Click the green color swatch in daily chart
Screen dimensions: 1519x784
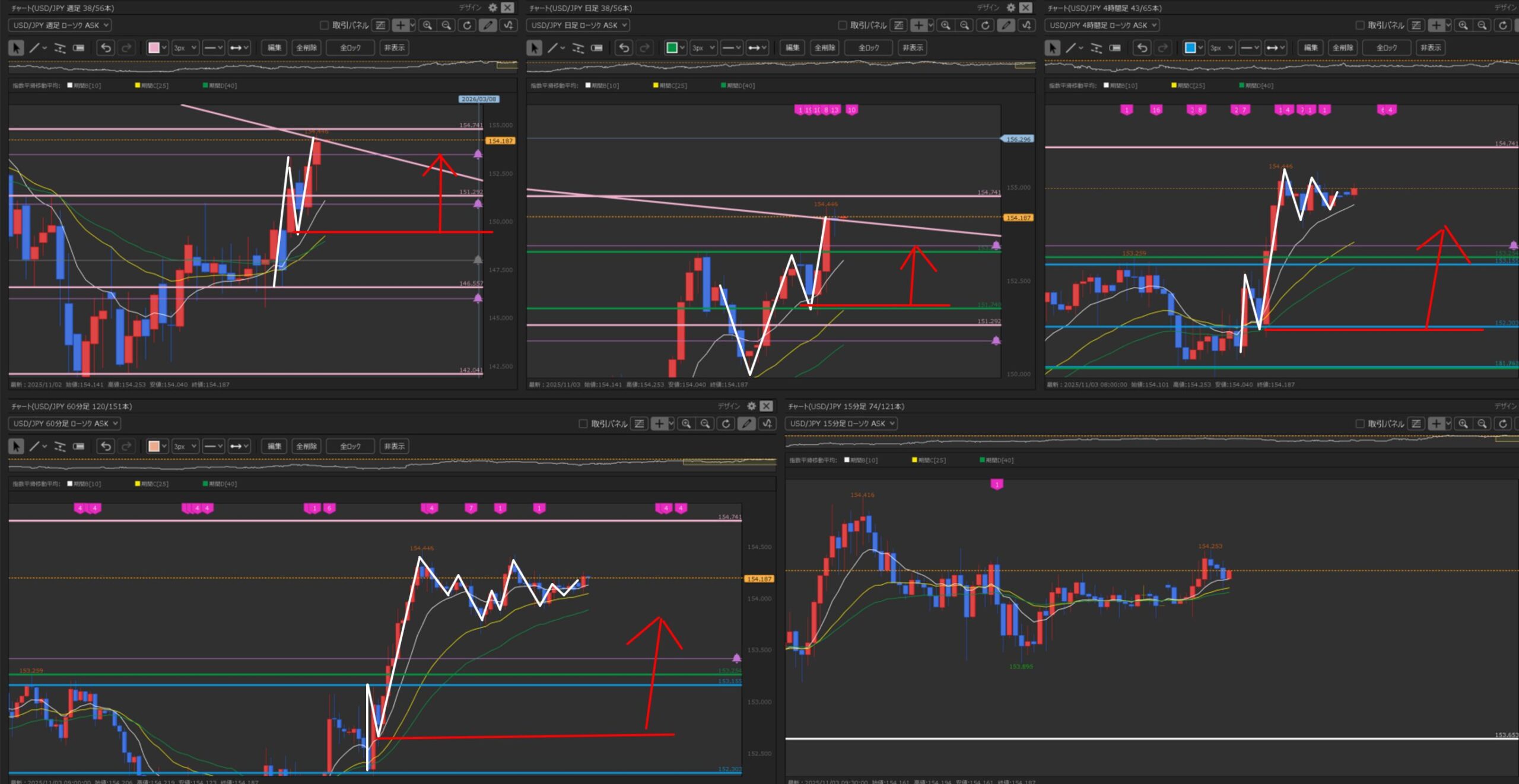(672, 48)
